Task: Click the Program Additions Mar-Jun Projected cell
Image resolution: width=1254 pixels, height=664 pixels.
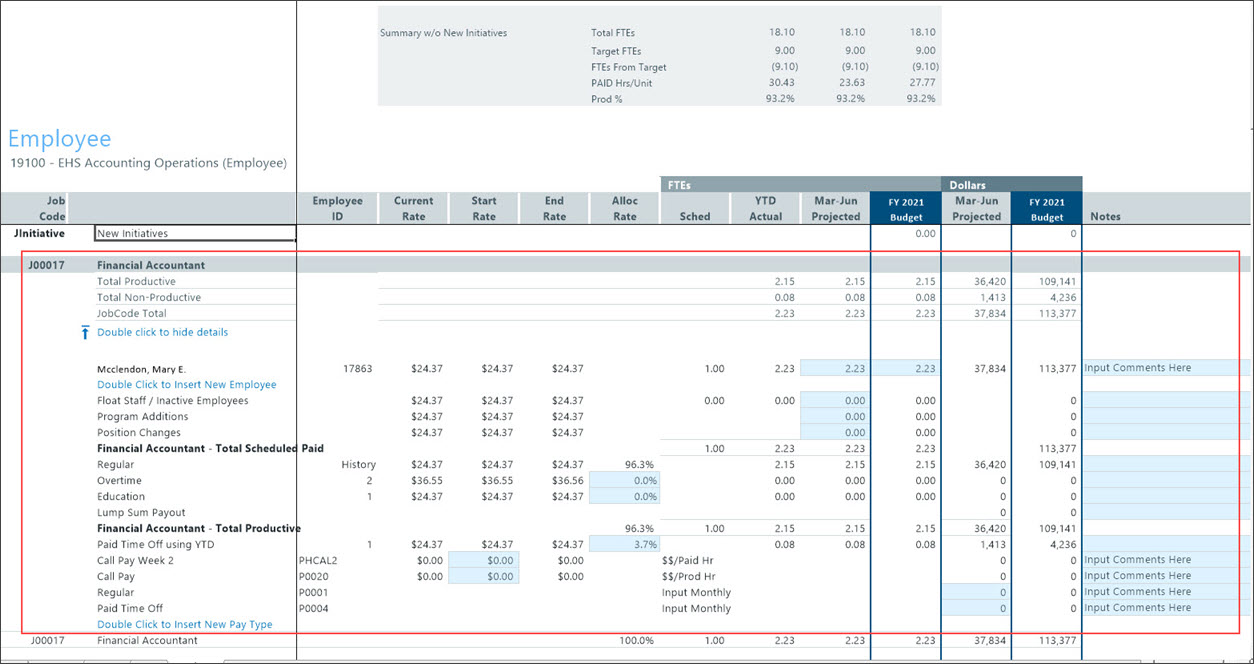Action: click(x=835, y=417)
